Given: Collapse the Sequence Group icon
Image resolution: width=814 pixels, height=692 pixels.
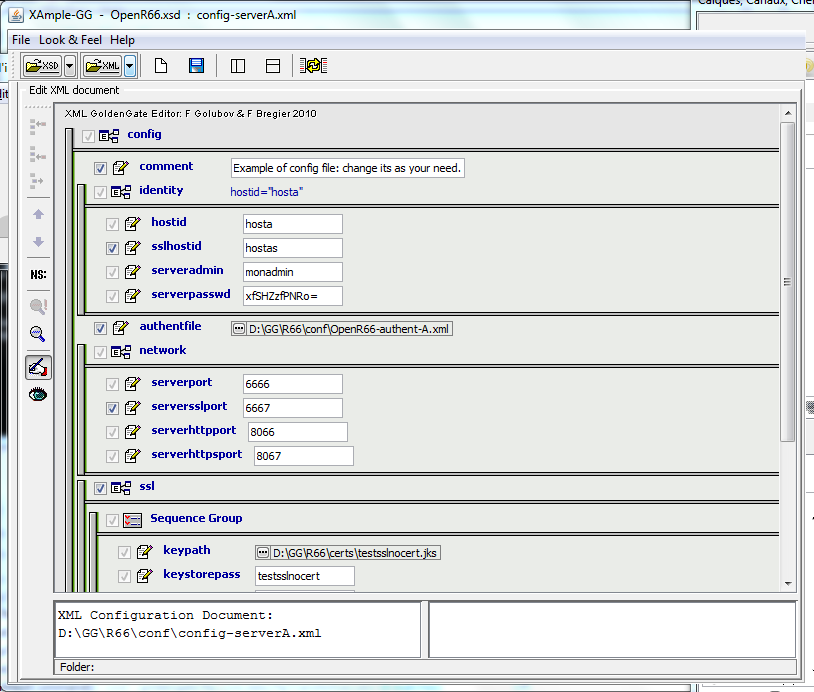Looking at the screenshot, I should pyautogui.click(x=132, y=520).
